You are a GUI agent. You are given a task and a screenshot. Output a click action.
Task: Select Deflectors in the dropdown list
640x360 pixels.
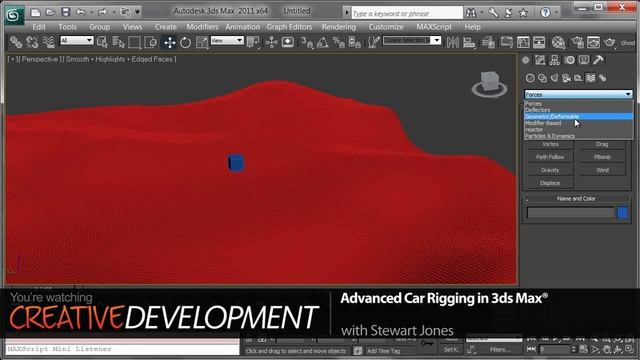pos(578,110)
